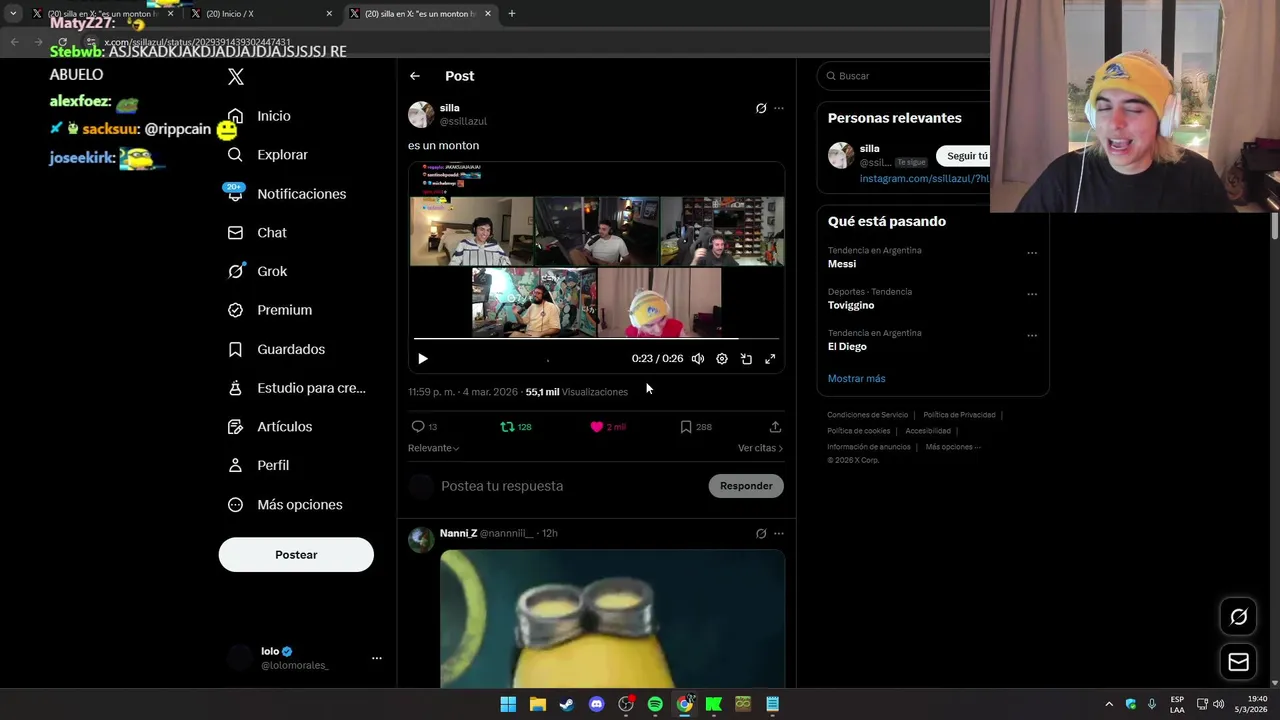Play the video in the post
Image resolution: width=1280 pixels, height=720 pixels.
423,359
